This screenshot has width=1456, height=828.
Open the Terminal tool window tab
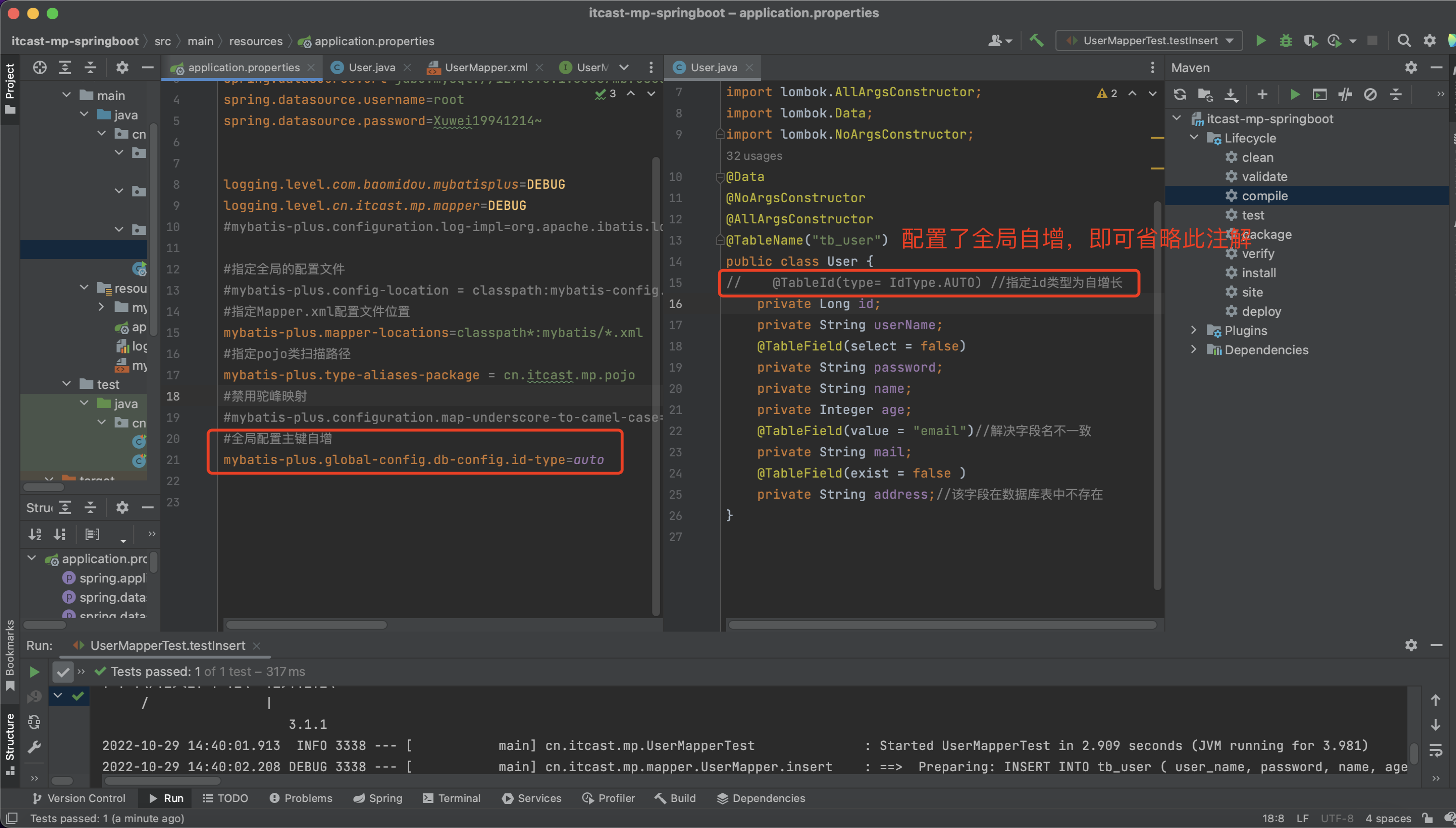point(452,798)
